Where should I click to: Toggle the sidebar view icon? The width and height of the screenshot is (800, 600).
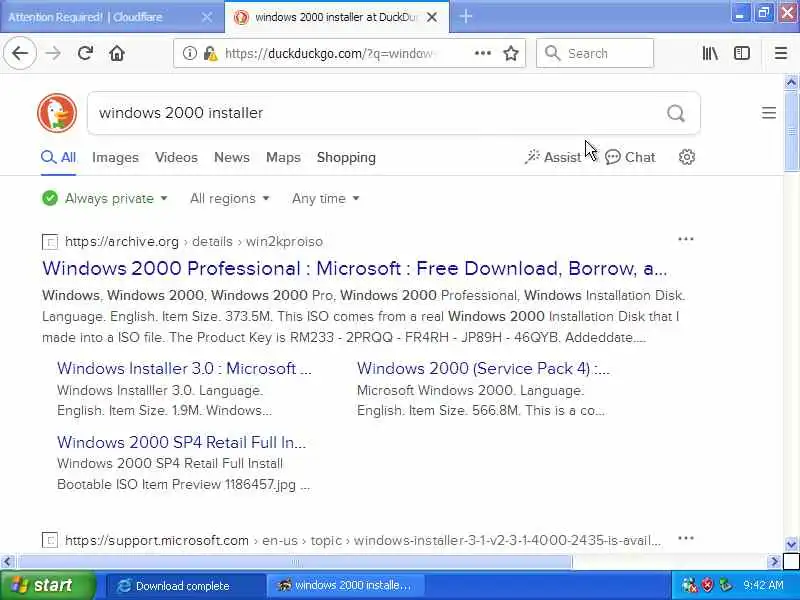pos(741,53)
